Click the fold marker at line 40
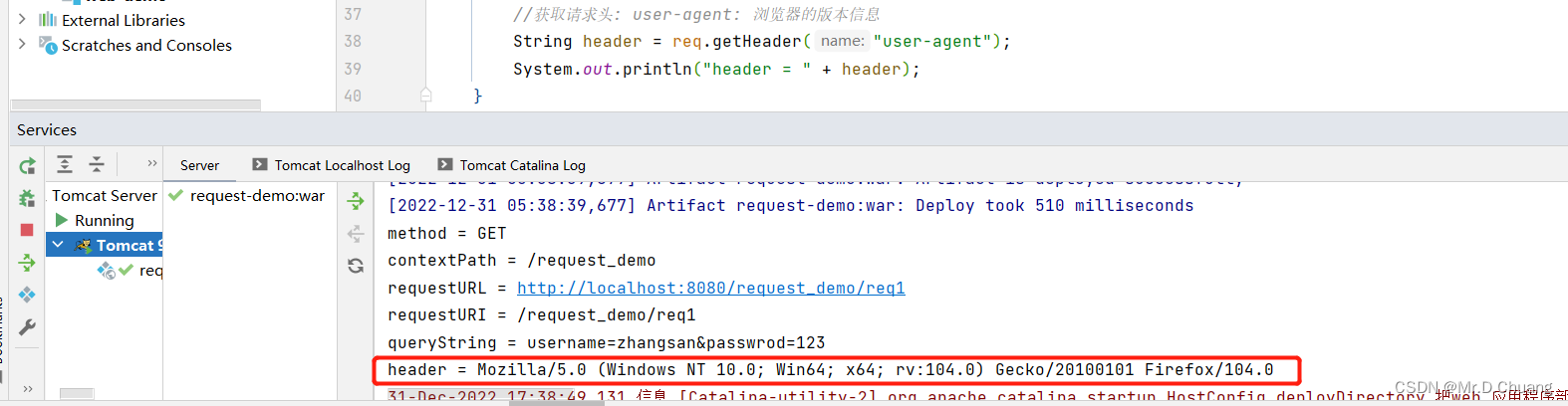The image size is (1568, 406). coord(426,96)
